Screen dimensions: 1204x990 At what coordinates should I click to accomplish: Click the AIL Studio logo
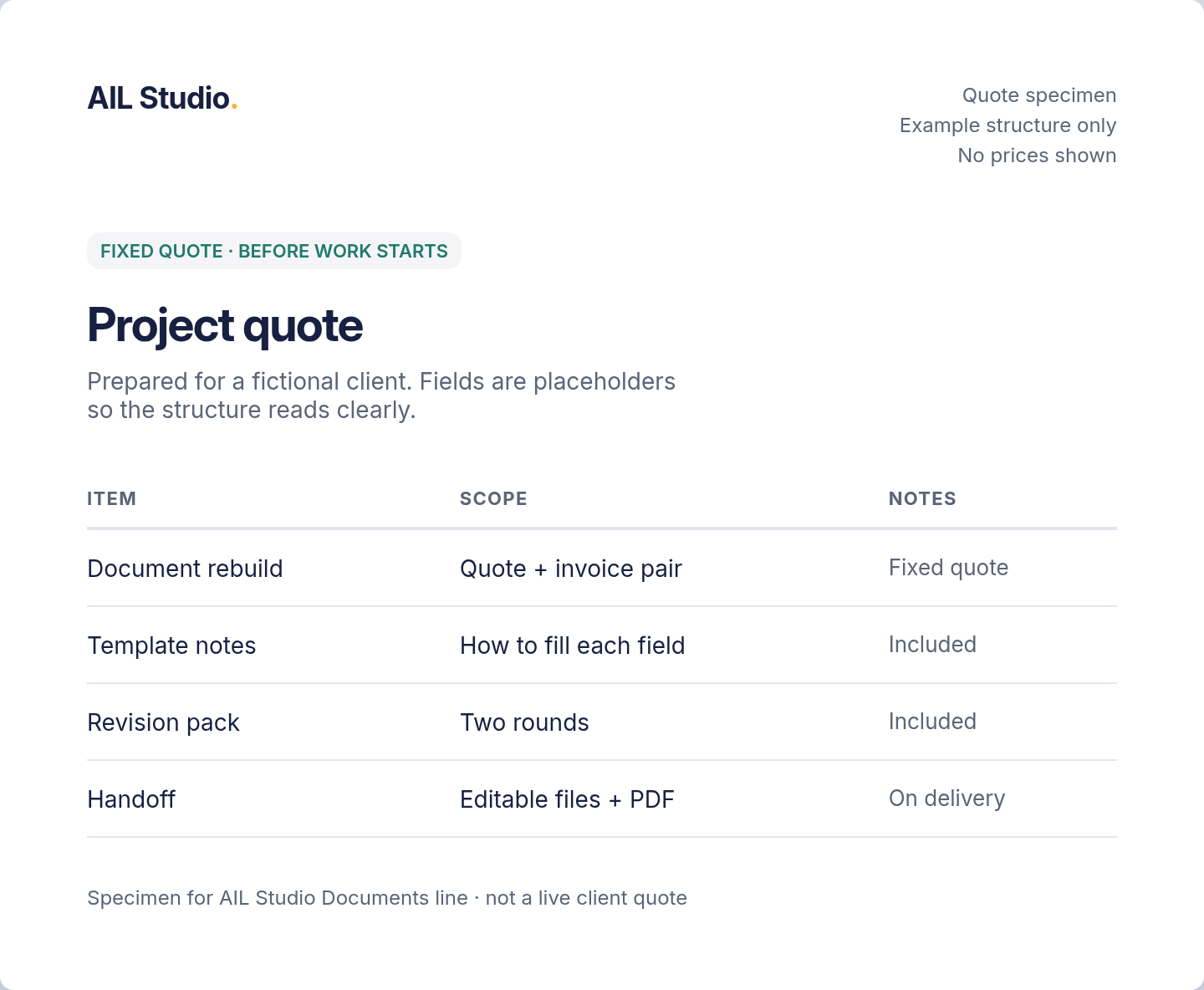point(162,99)
